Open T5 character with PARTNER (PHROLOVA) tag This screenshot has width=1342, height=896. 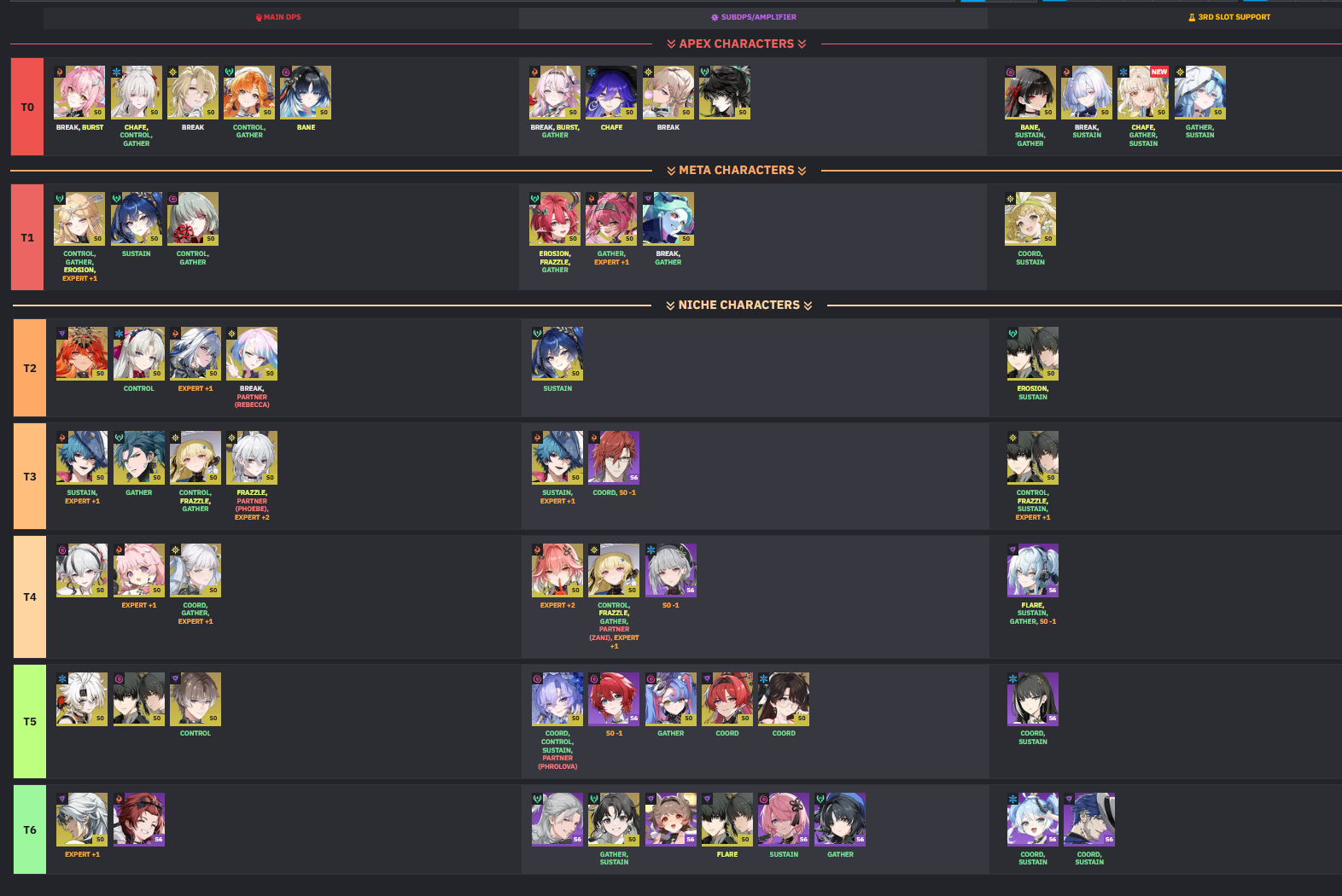[x=557, y=699]
